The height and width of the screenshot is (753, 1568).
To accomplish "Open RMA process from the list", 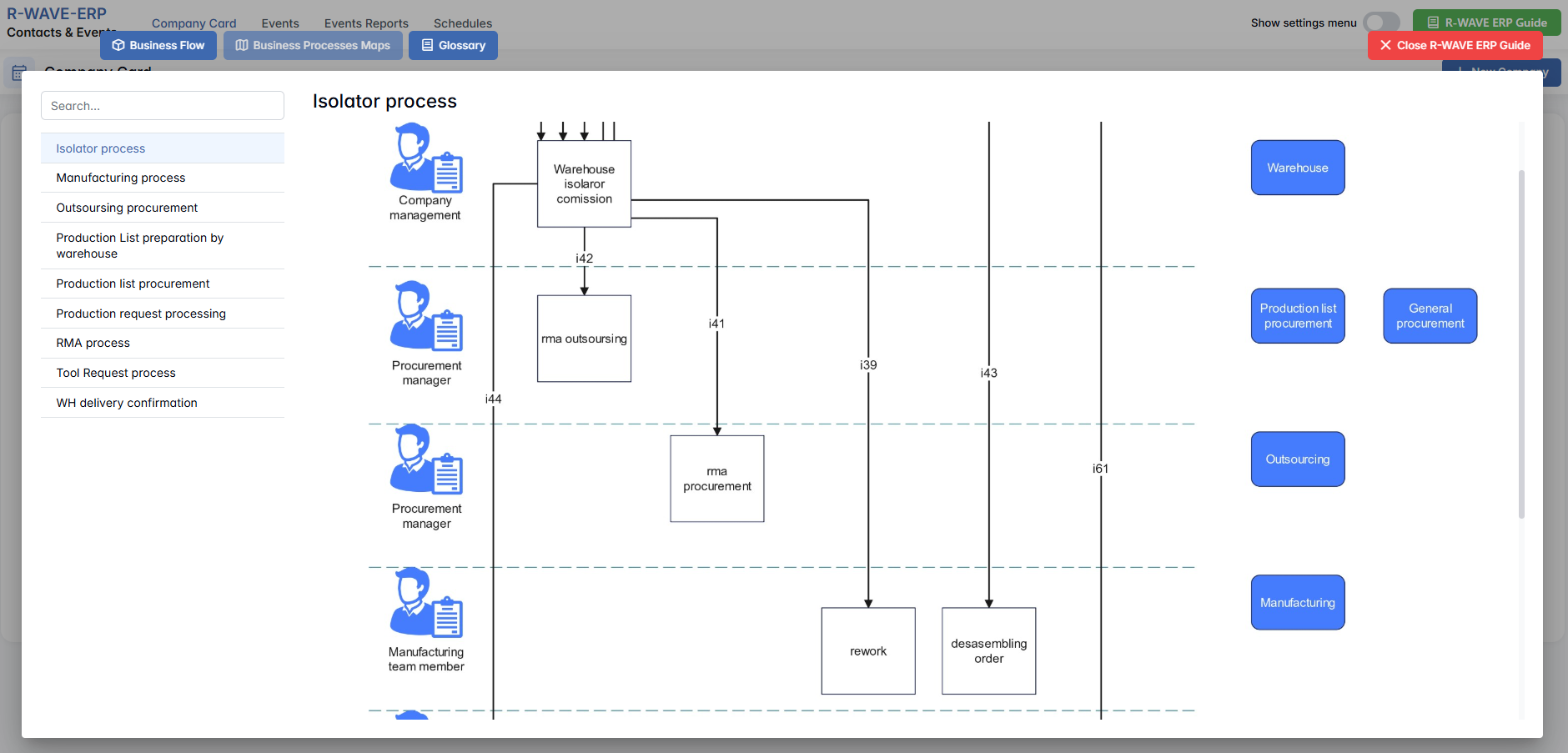I will (x=93, y=343).
